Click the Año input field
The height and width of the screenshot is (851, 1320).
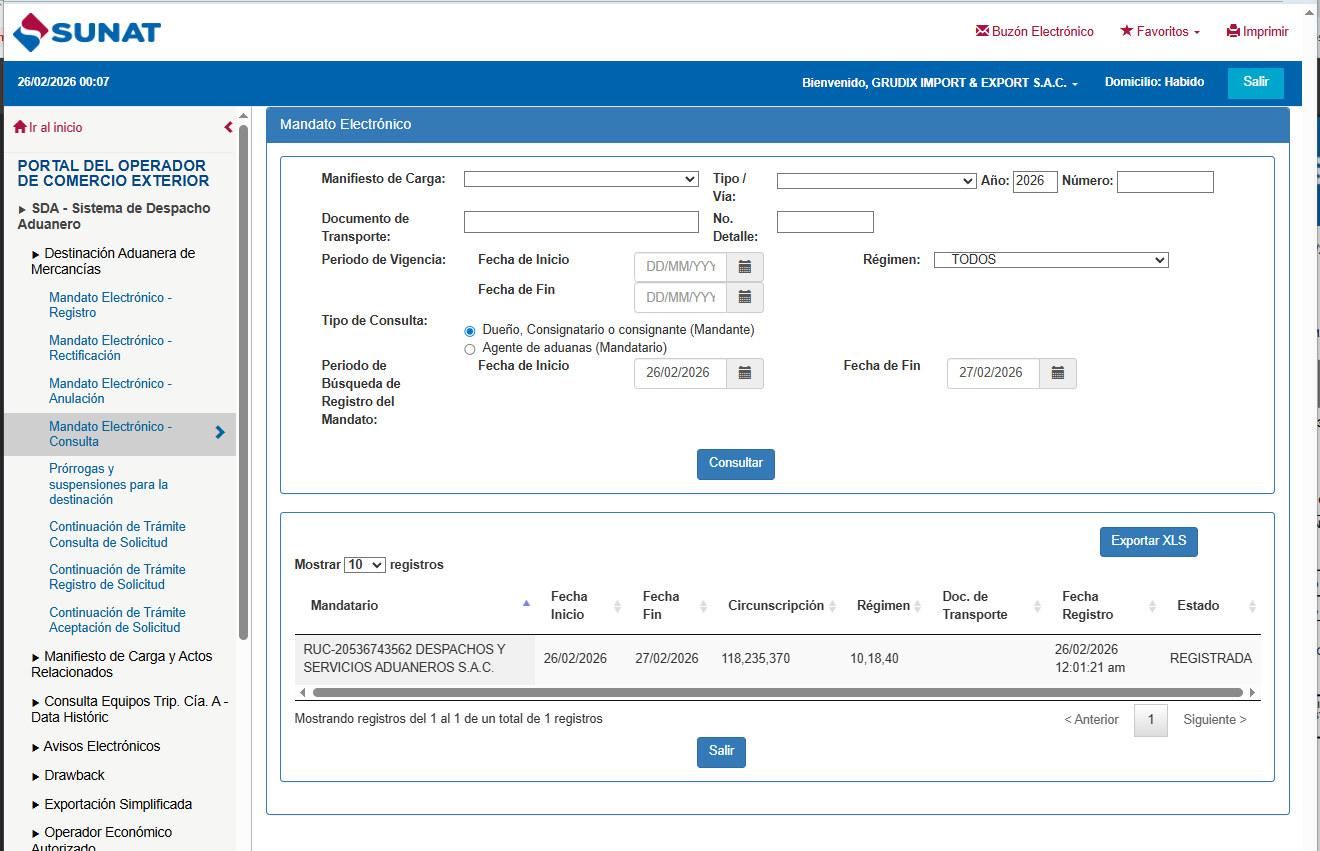(x=1035, y=181)
